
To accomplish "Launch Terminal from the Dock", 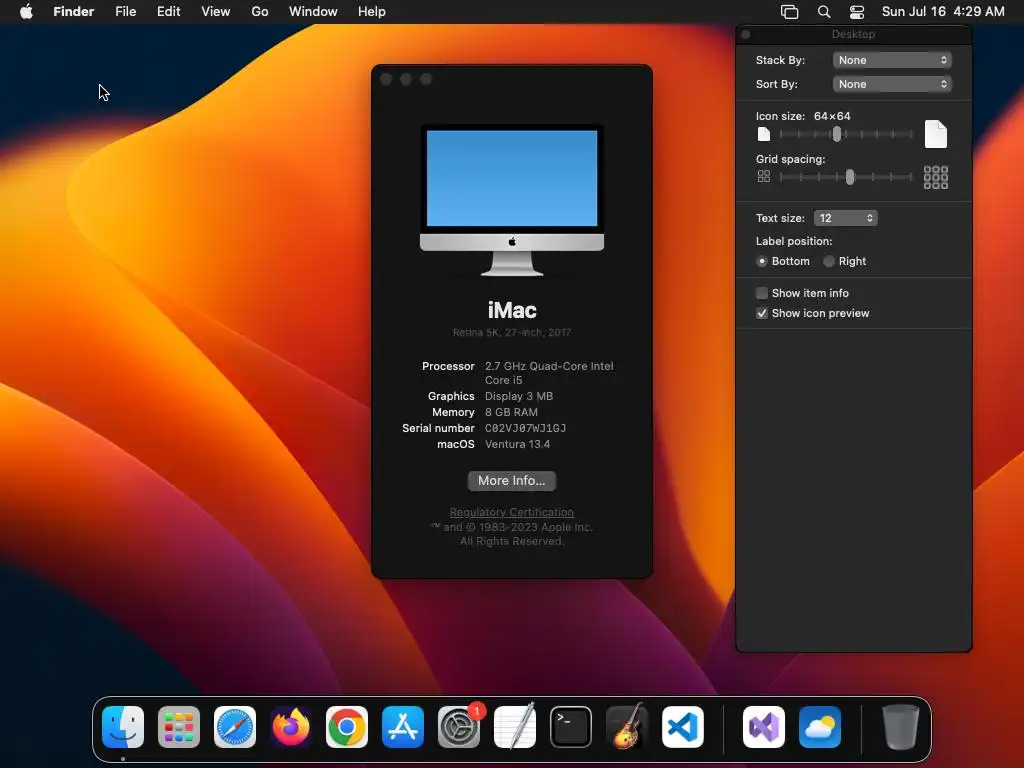I will pyautogui.click(x=571, y=727).
